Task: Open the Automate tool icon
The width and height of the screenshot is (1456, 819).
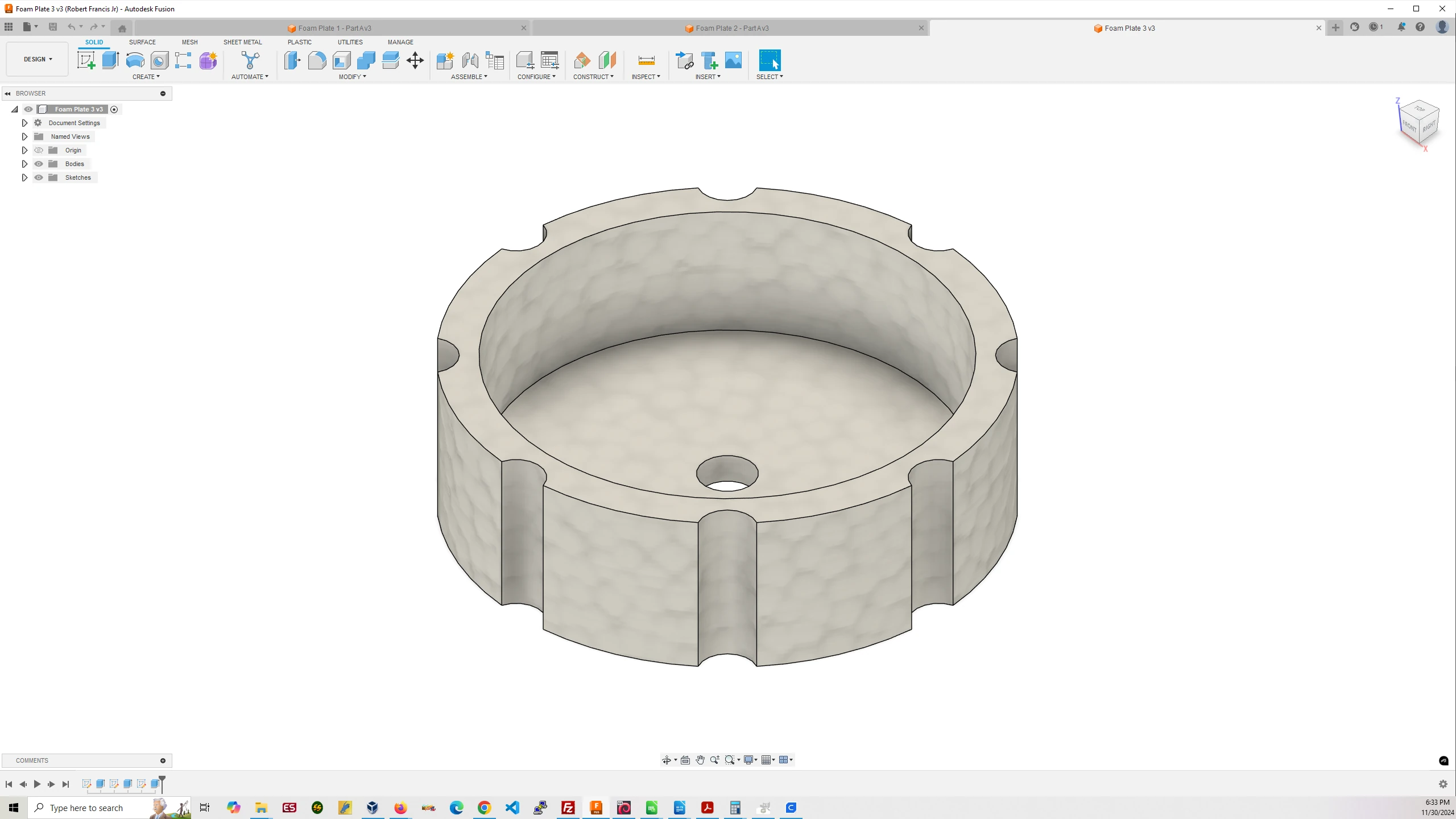Action: click(250, 60)
